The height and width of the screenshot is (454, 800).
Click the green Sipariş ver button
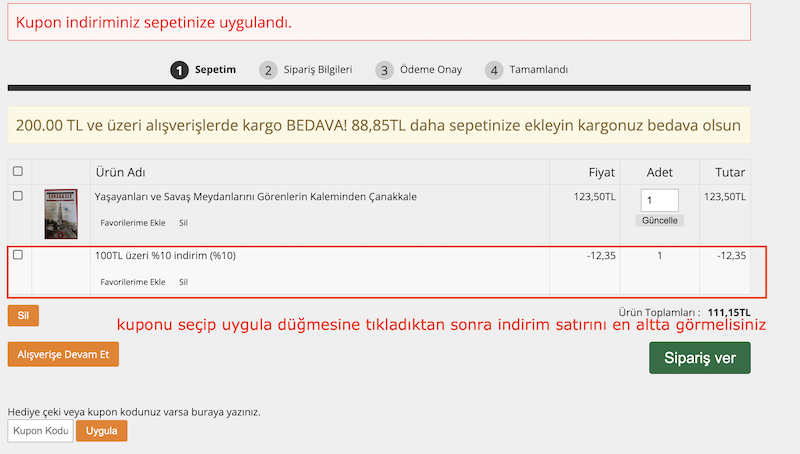tap(699, 358)
